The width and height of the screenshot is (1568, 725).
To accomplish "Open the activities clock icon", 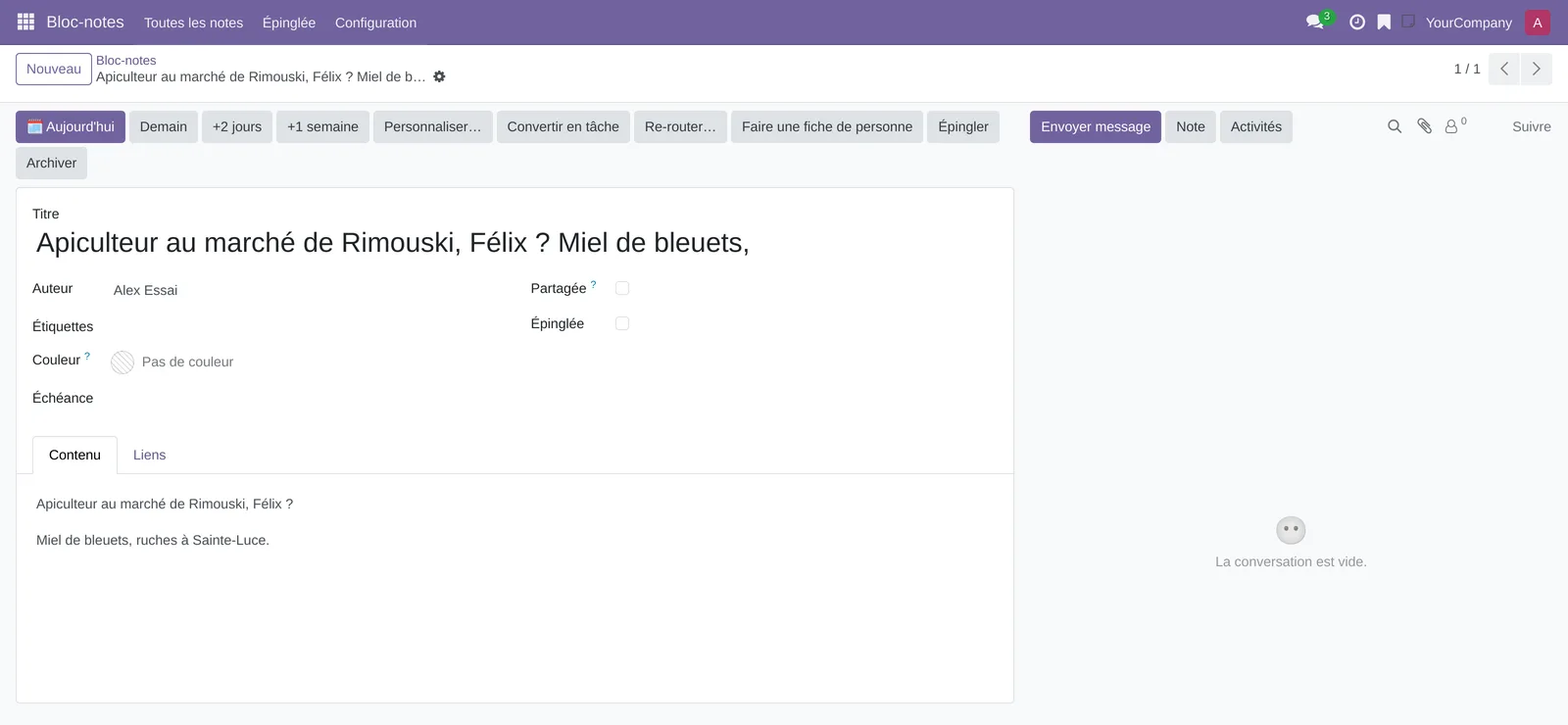I will point(1357,22).
